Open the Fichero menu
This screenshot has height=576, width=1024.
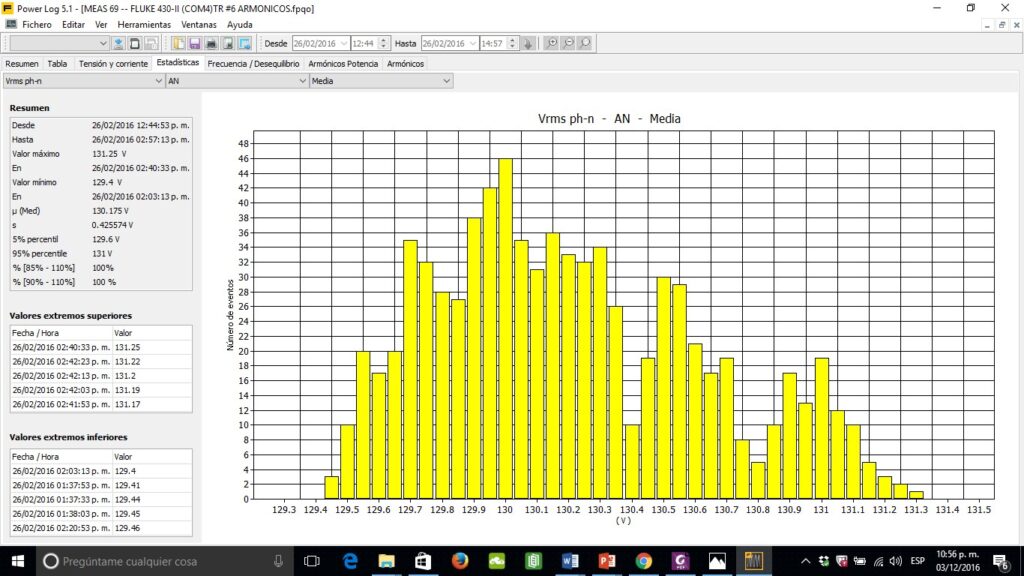pos(37,24)
